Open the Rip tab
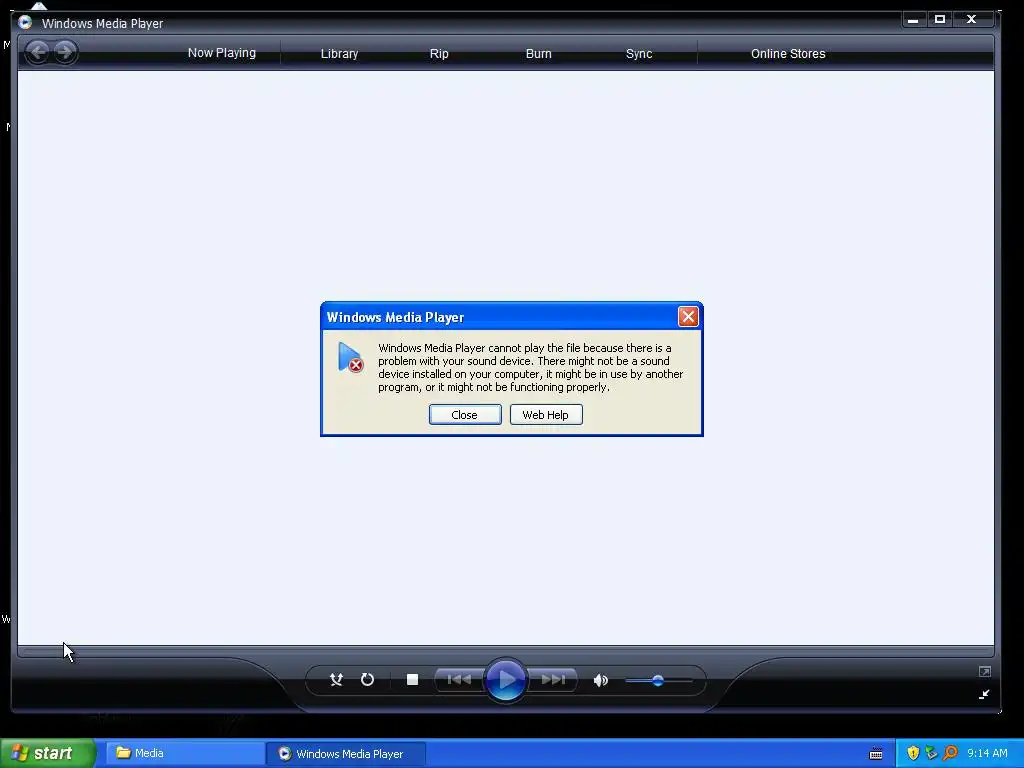The image size is (1024, 768). pos(439,54)
